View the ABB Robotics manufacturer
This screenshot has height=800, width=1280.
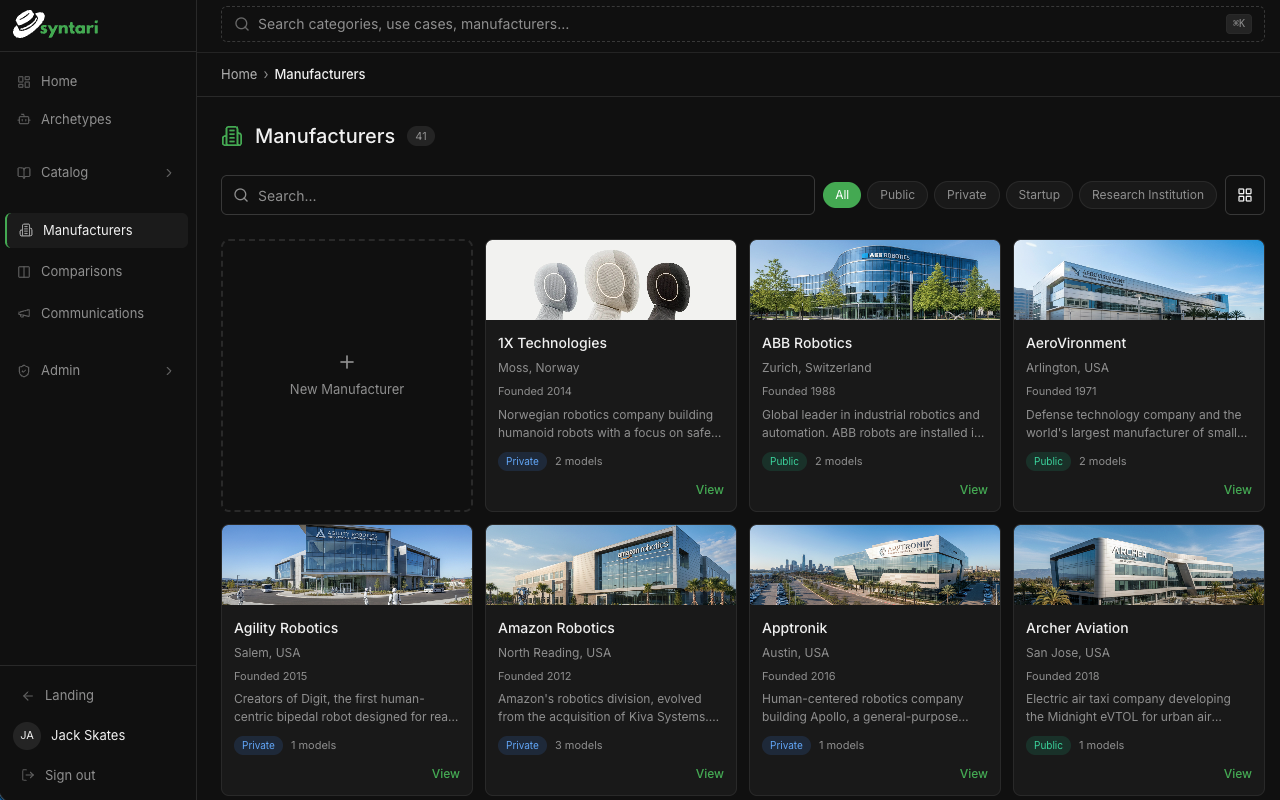coord(973,489)
